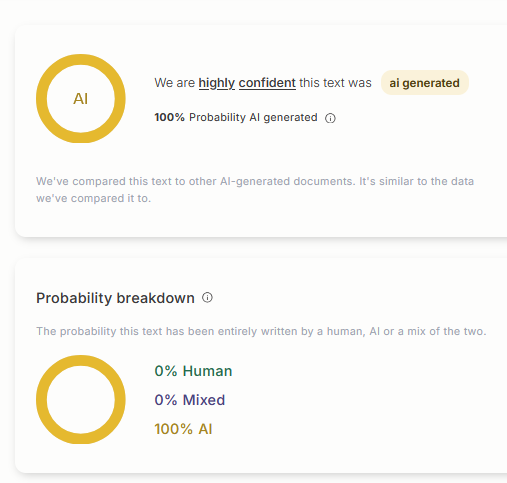Click the 'ai generated' badge
The image size is (507, 483).
pyautogui.click(x=425, y=83)
